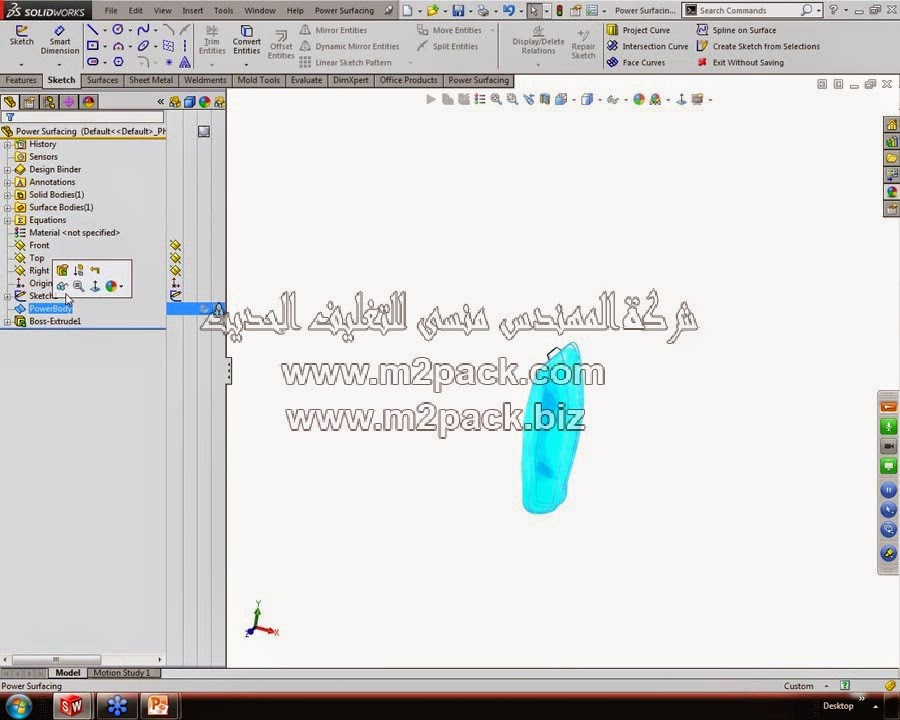The height and width of the screenshot is (720, 900).
Task: Click the Save icon in title toolbar
Action: pos(457,10)
